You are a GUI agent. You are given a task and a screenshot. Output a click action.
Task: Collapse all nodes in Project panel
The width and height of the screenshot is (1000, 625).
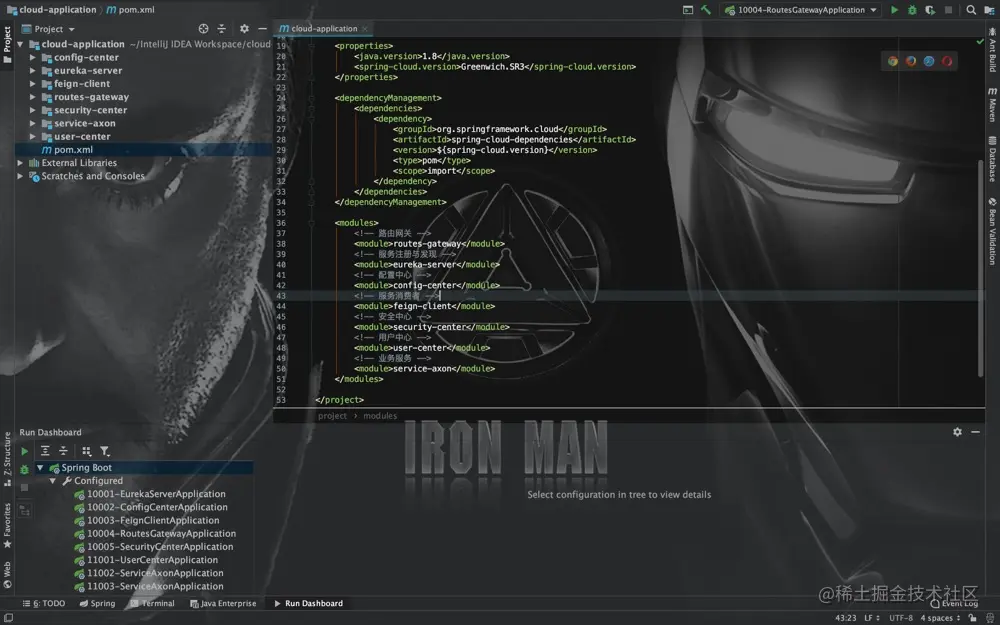coord(221,29)
